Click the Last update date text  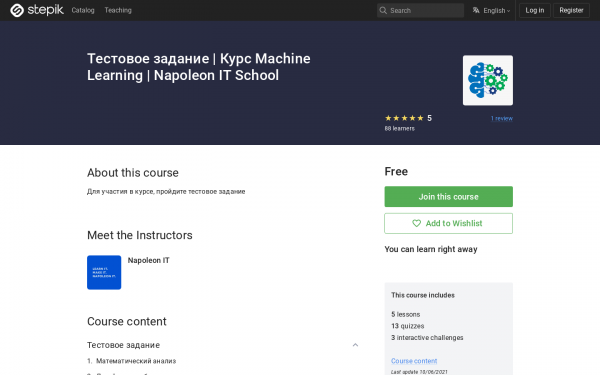[x=419, y=372]
